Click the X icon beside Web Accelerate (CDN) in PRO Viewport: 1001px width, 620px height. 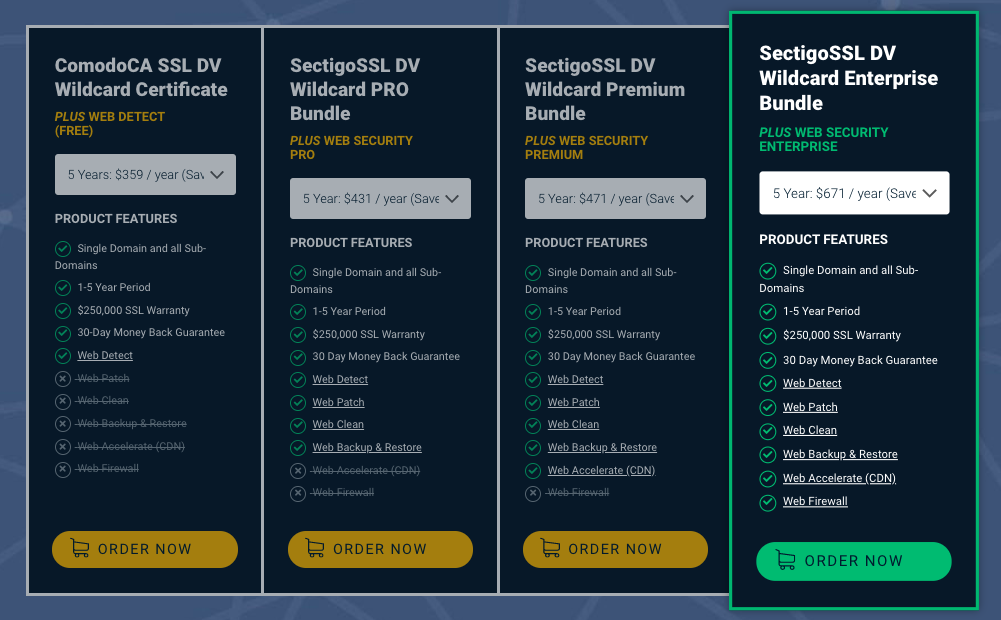[298, 469]
